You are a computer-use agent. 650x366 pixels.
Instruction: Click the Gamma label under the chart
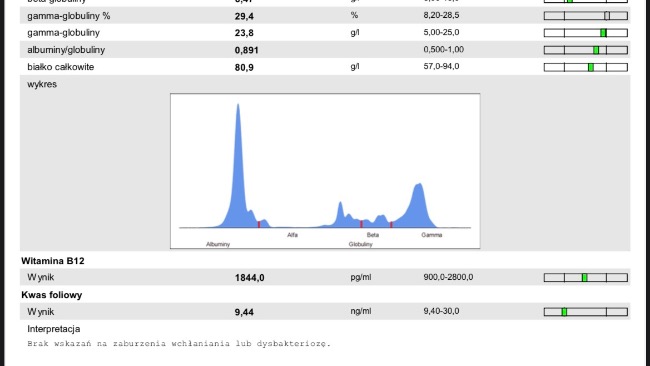(432, 235)
